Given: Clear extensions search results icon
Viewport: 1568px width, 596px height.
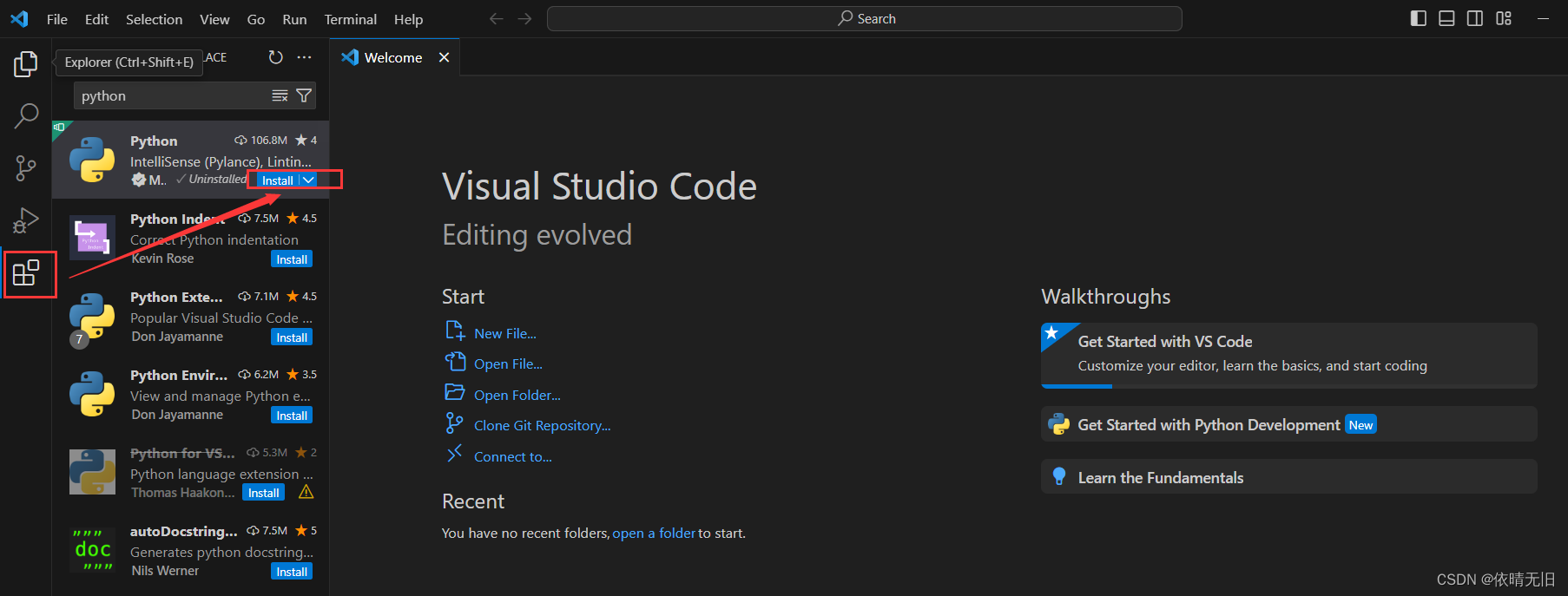Looking at the screenshot, I should point(280,95).
